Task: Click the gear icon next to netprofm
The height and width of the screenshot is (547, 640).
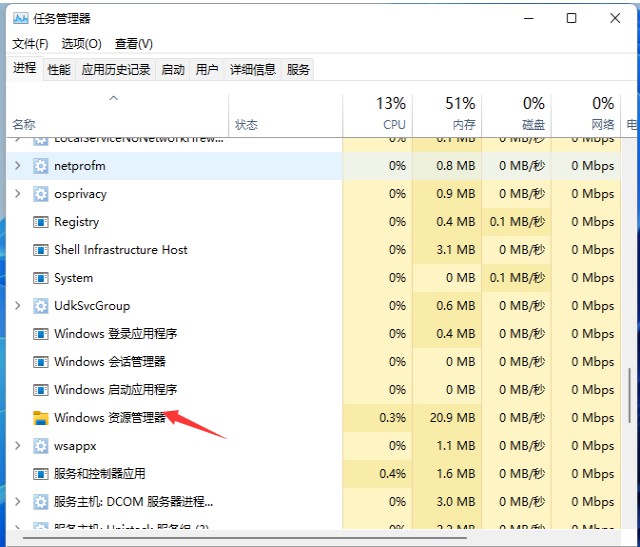Action: pyautogui.click(x=41, y=166)
